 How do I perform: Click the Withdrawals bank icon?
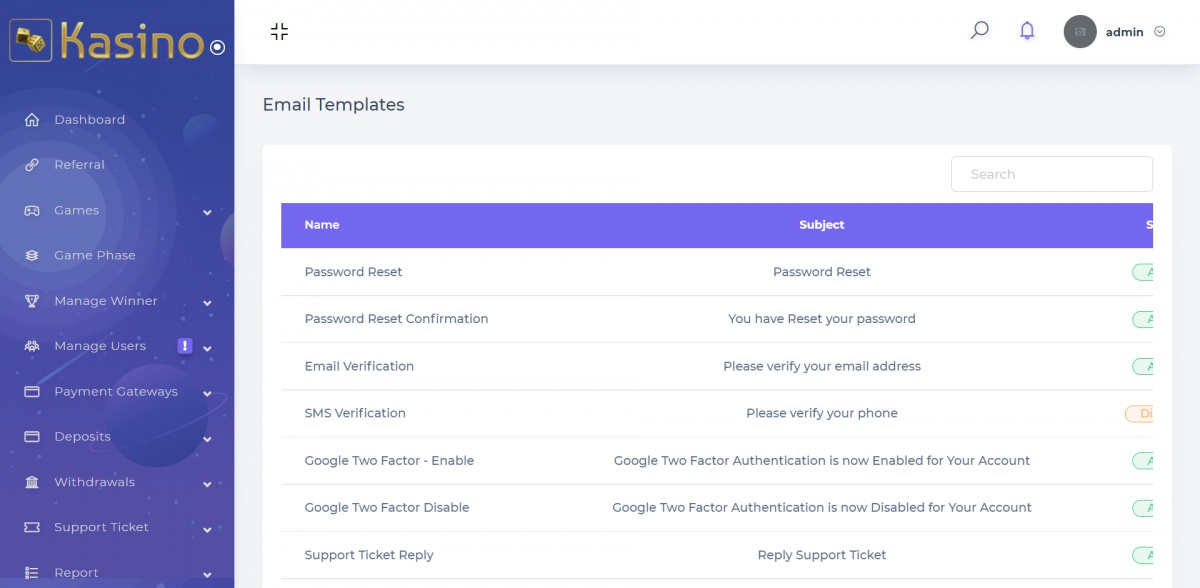(x=32, y=483)
